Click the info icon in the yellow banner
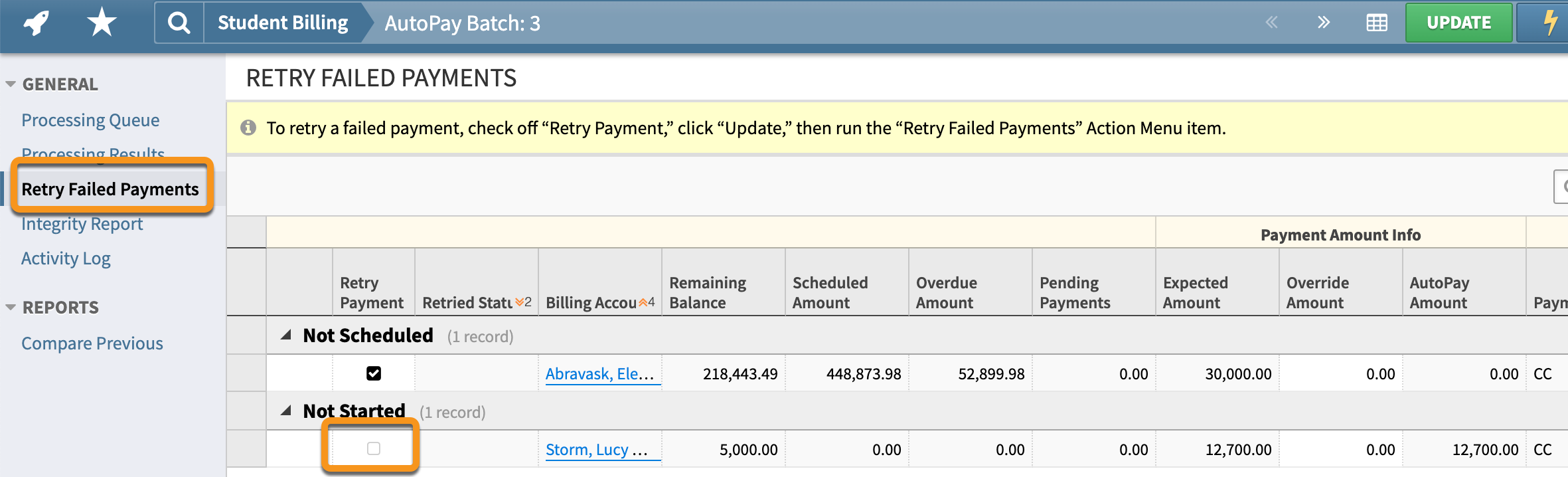 (x=249, y=128)
